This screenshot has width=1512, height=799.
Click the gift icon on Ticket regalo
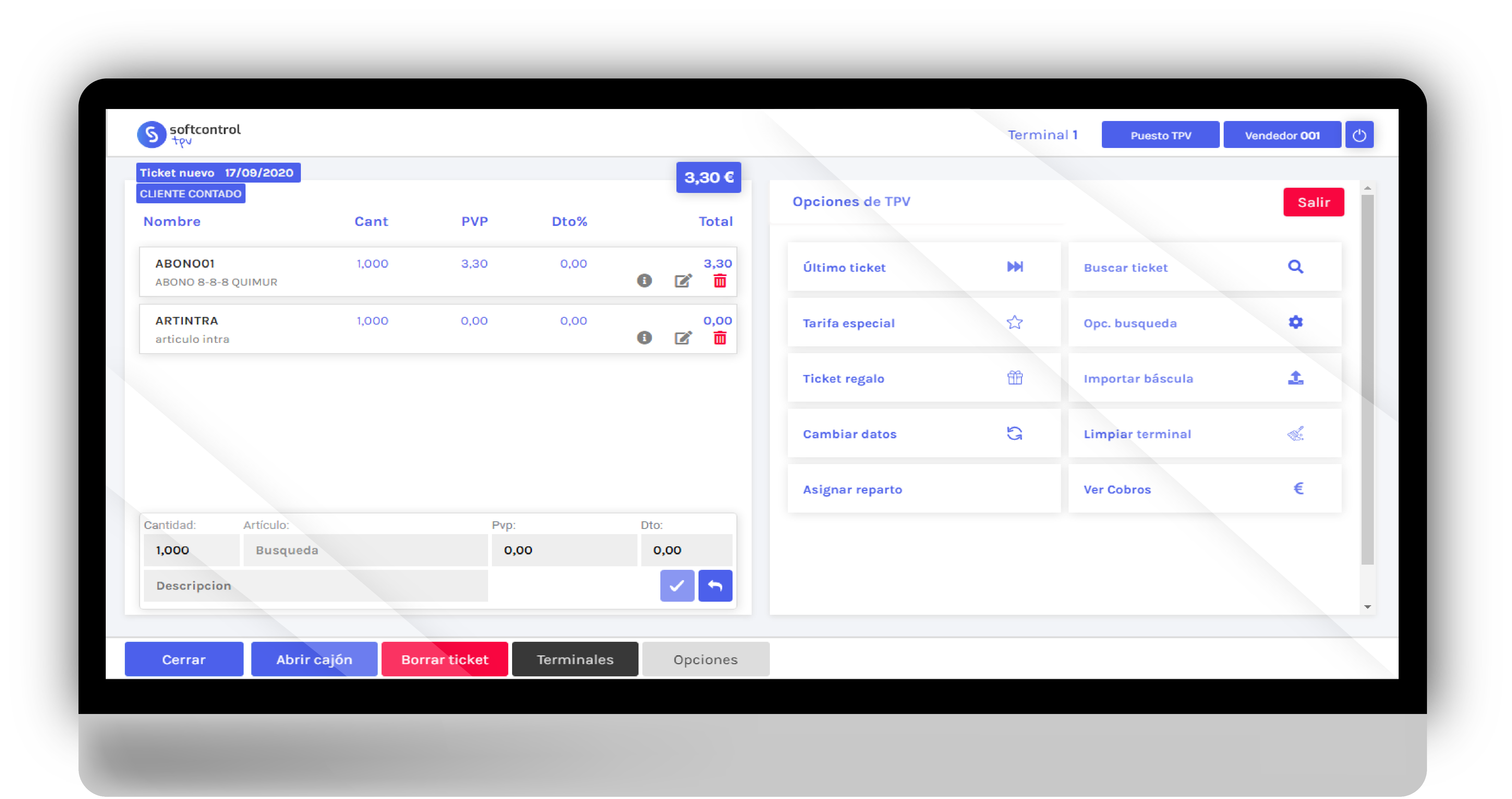(x=1015, y=377)
